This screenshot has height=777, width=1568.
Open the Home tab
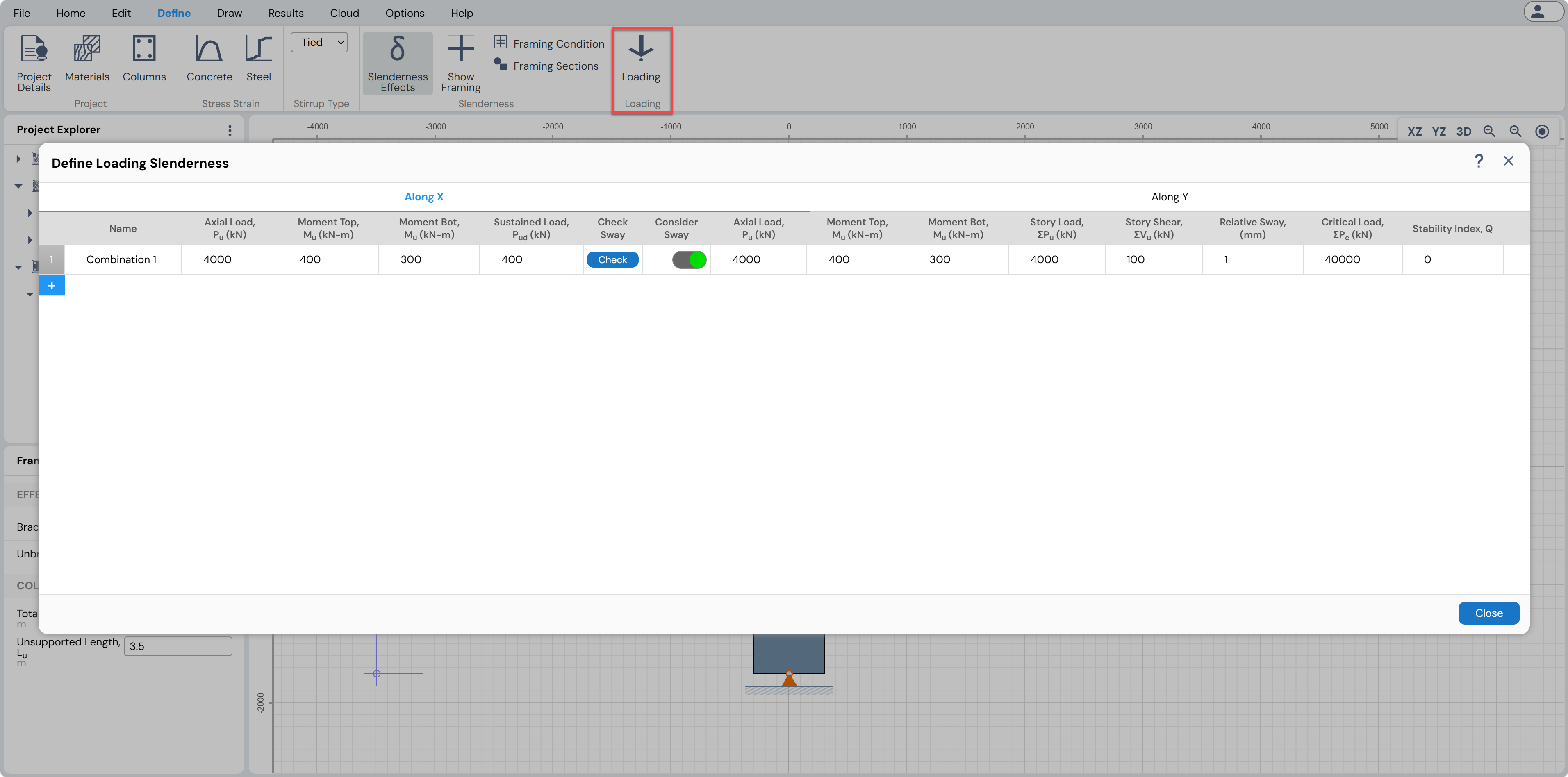pos(71,13)
